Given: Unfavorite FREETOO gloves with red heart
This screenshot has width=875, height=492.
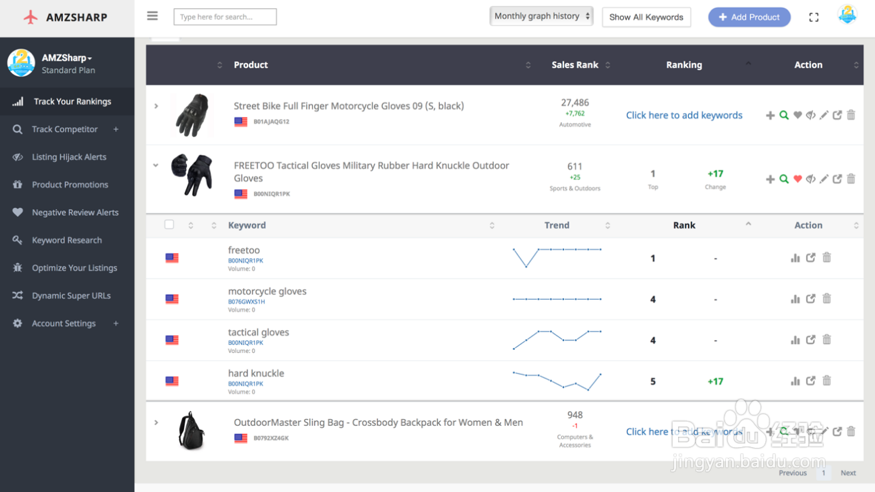Looking at the screenshot, I should pyautogui.click(x=797, y=179).
